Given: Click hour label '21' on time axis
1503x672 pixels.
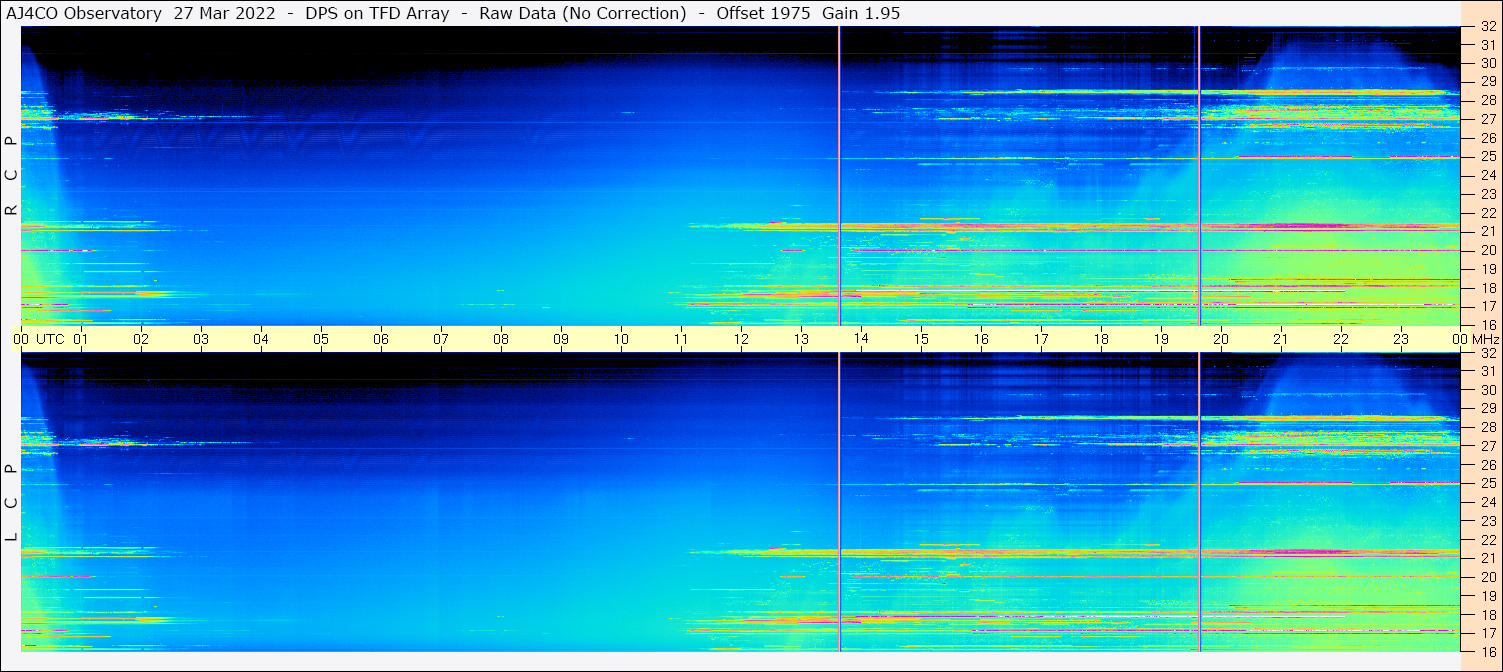Looking at the screenshot, I should tap(1281, 339).
